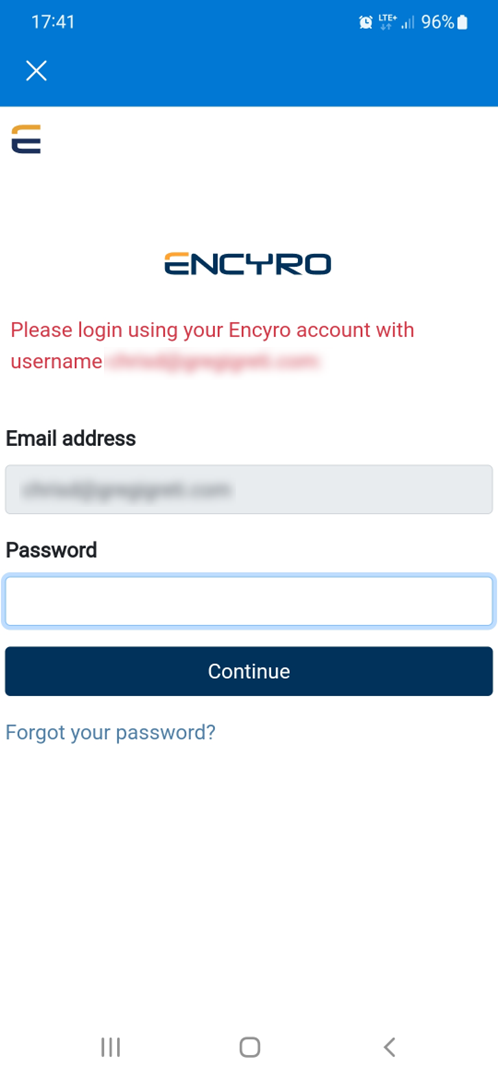Tap the signal strength bars icon
Viewport: 498px width, 1080px height.
[408, 23]
